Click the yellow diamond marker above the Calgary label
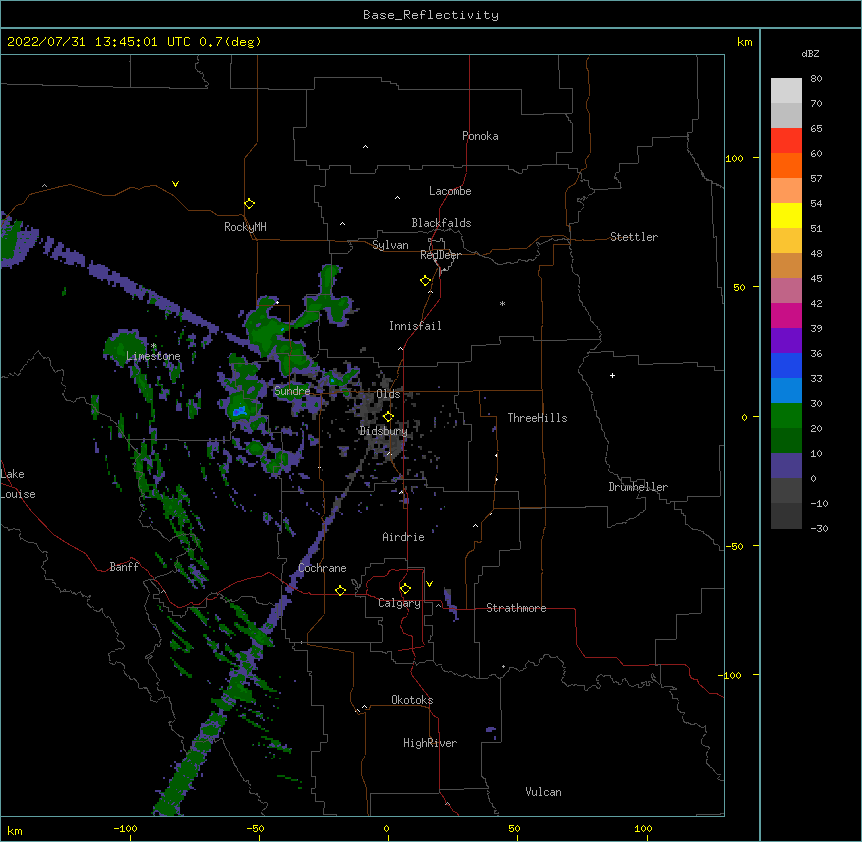The height and width of the screenshot is (842, 862). (x=405, y=589)
